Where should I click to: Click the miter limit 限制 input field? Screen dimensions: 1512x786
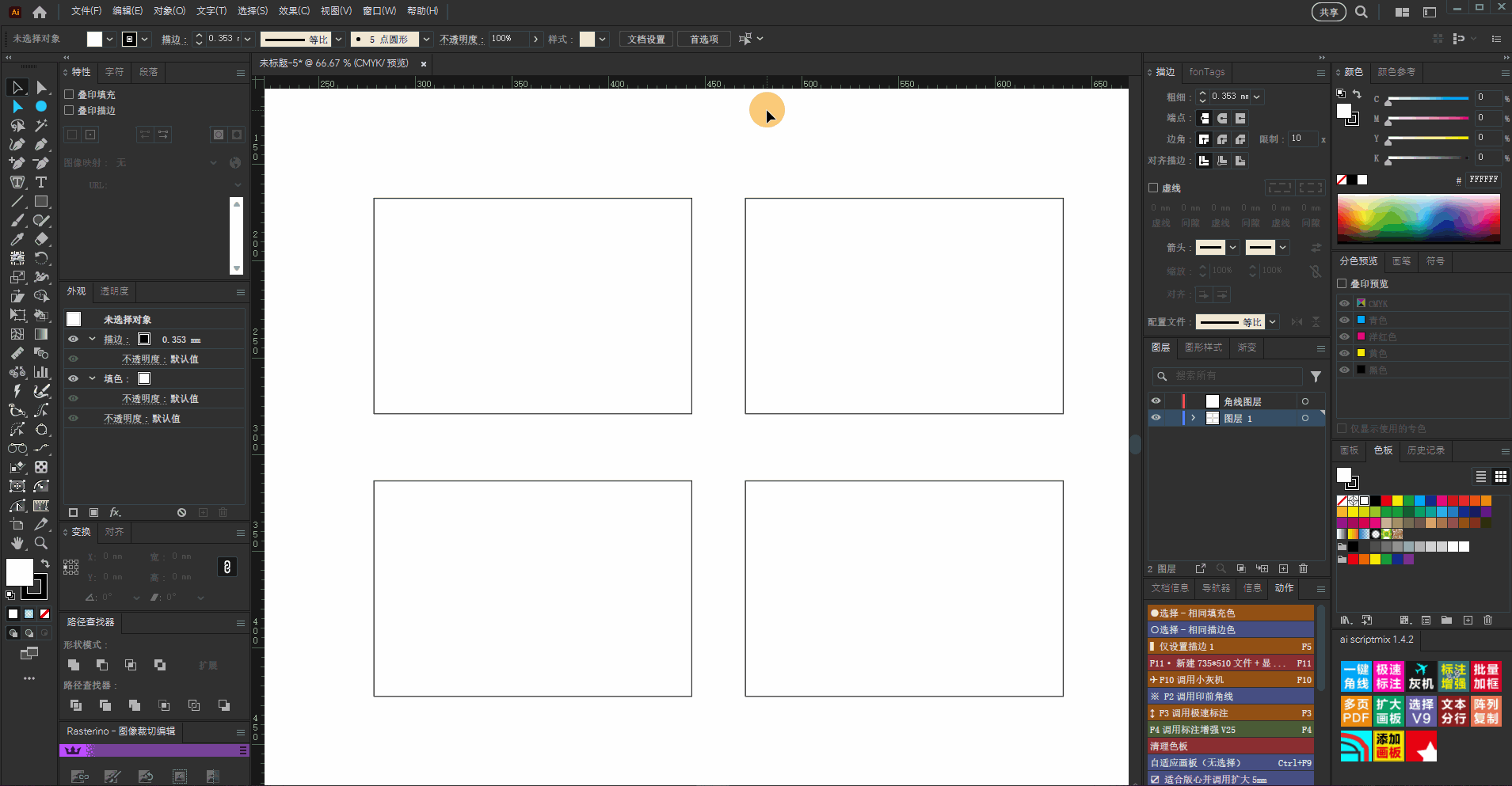click(x=1302, y=139)
